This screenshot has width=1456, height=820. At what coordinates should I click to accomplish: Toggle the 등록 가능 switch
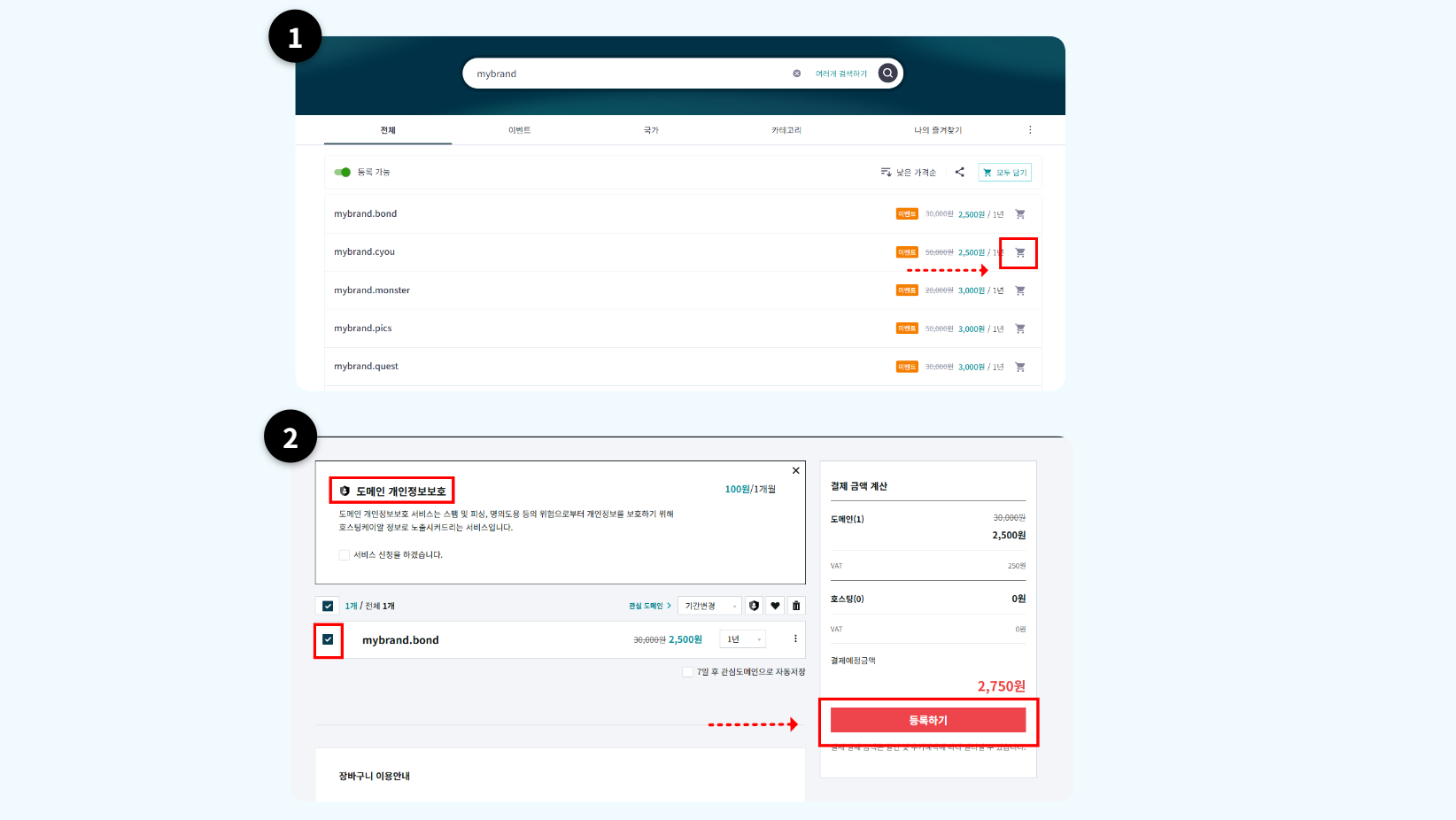click(343, 172)
